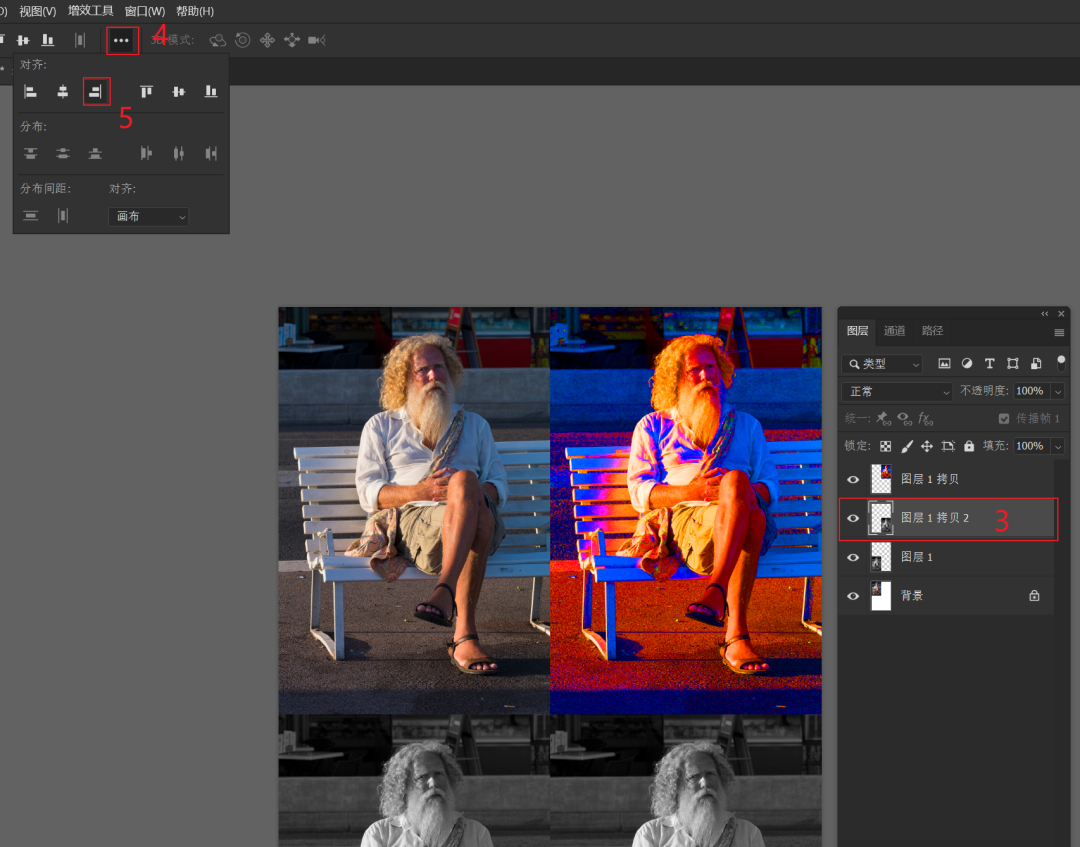Filter layers by adjustment layers
The width and height of the screenshot is (1080, 847).
(967, 364)
